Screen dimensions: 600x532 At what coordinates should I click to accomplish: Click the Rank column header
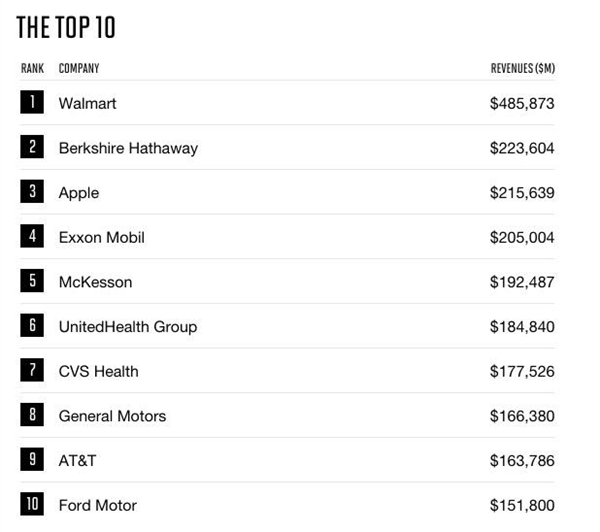pyautogui.click(x=32, y=69)
